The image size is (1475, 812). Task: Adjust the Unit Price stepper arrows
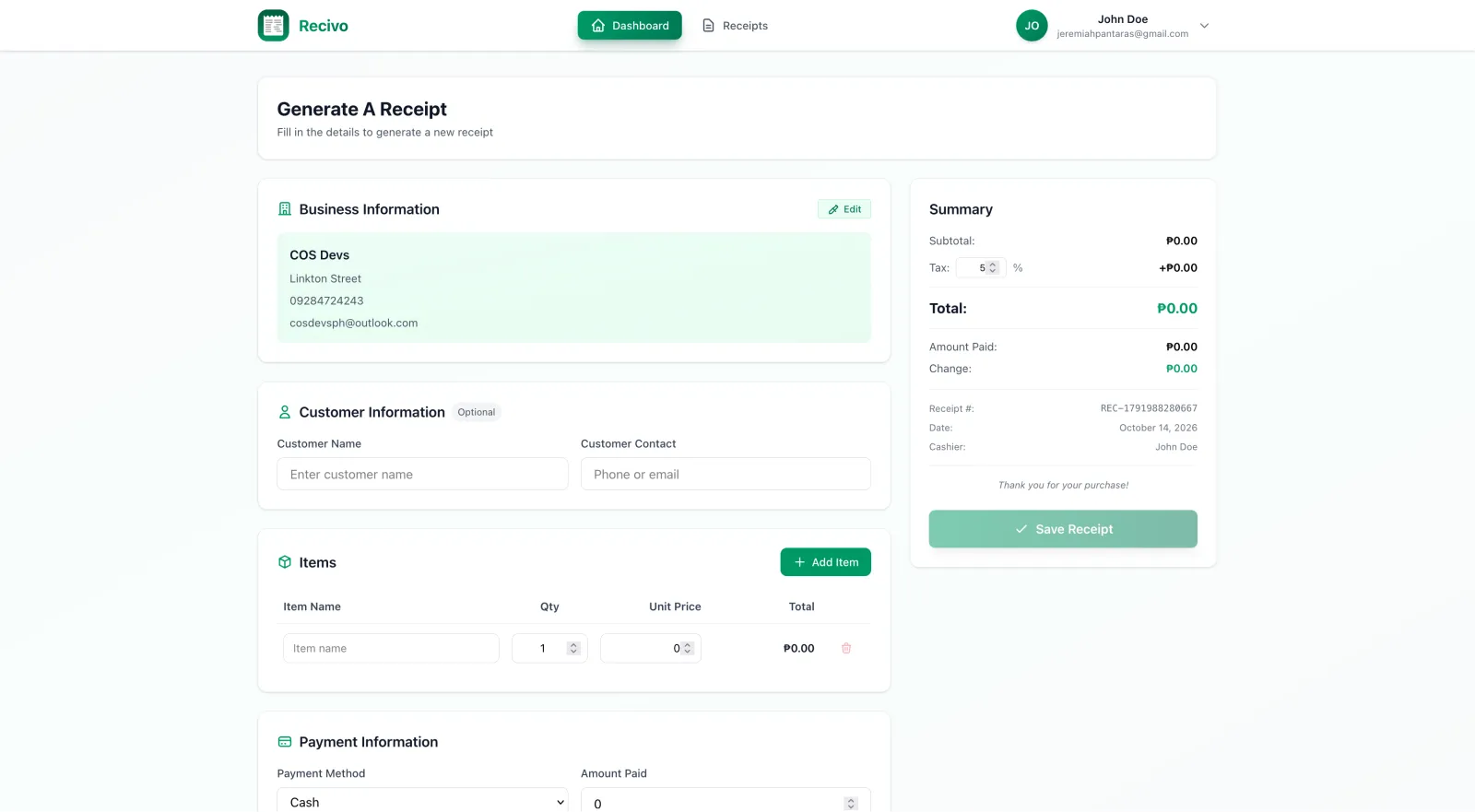[687, 648]
